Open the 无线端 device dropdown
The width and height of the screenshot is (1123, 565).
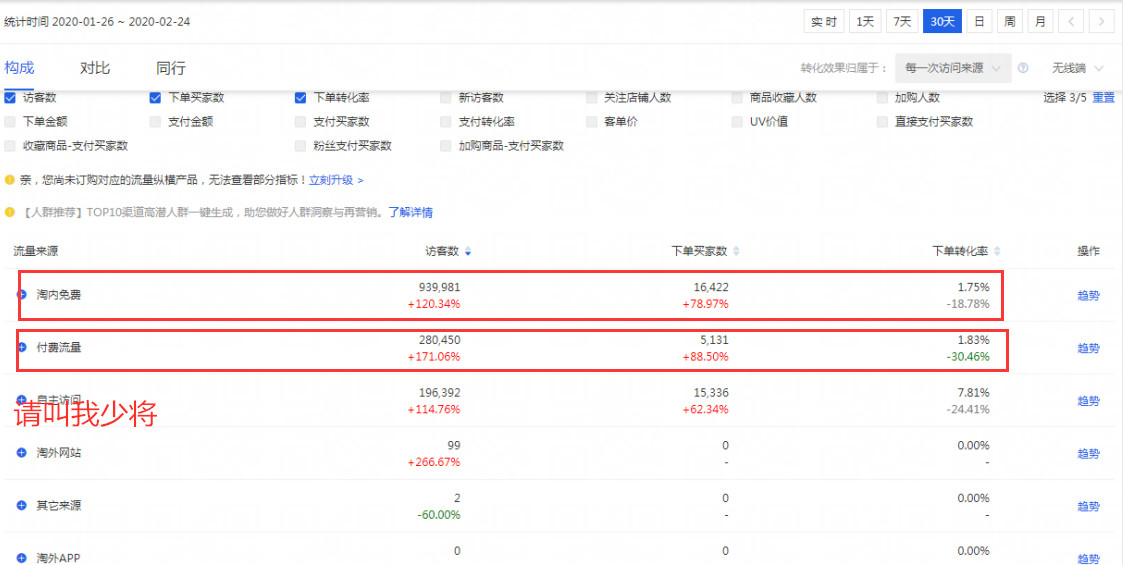coord(1077,68)
